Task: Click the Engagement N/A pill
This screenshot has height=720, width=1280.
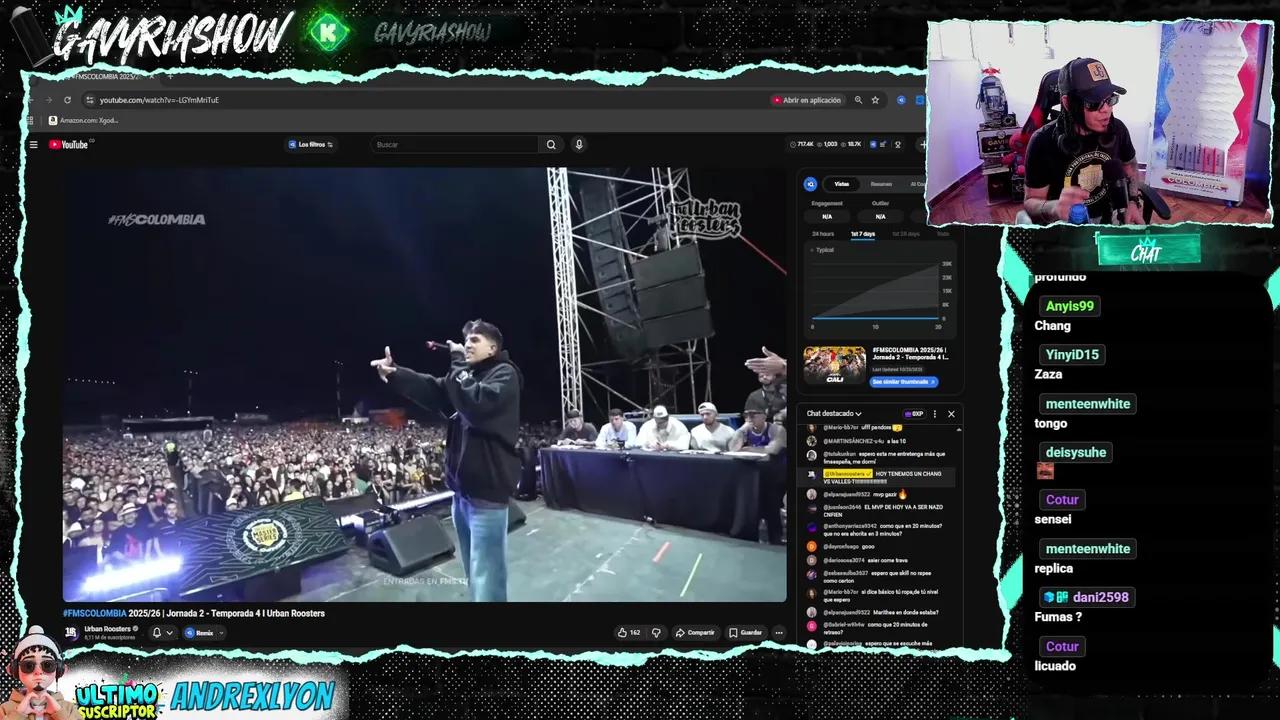Action: coord(827,217)
